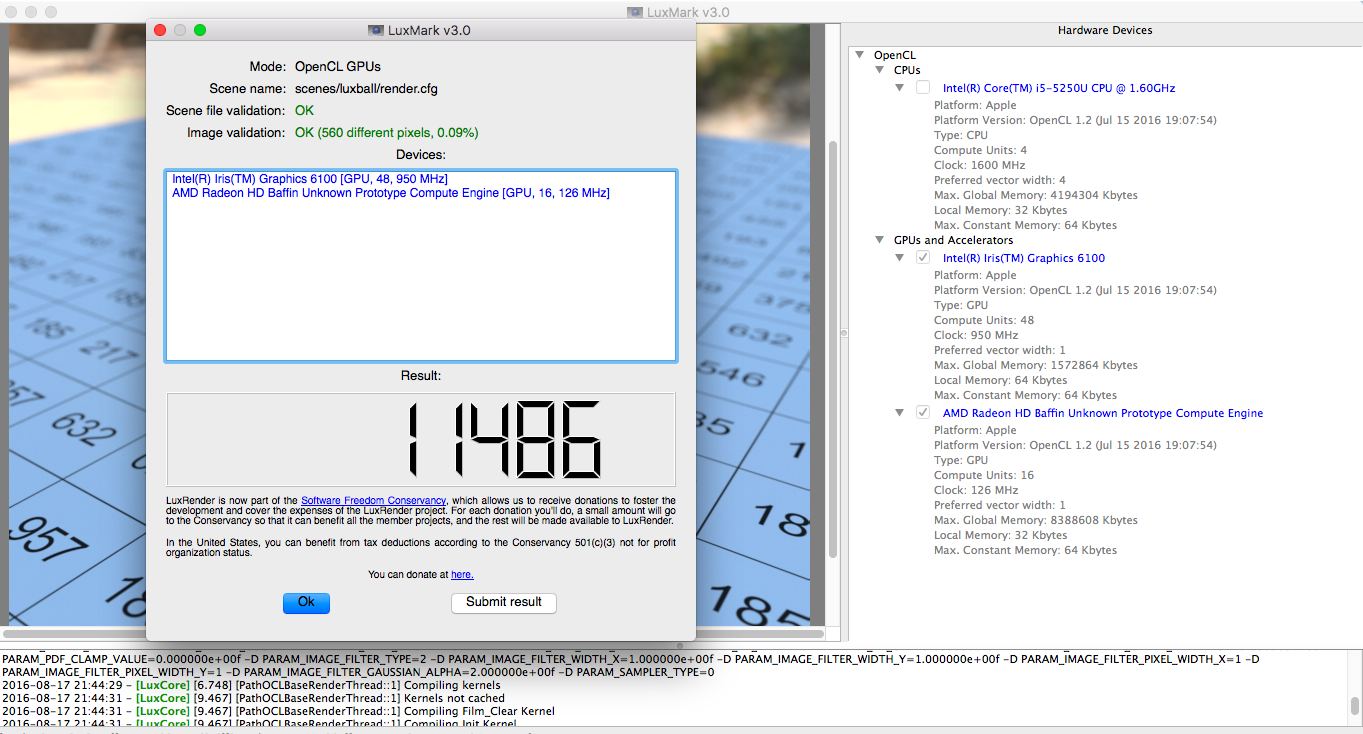
Task: Click the 'Clock: 126 MHz' row
Action: point(976,490)
